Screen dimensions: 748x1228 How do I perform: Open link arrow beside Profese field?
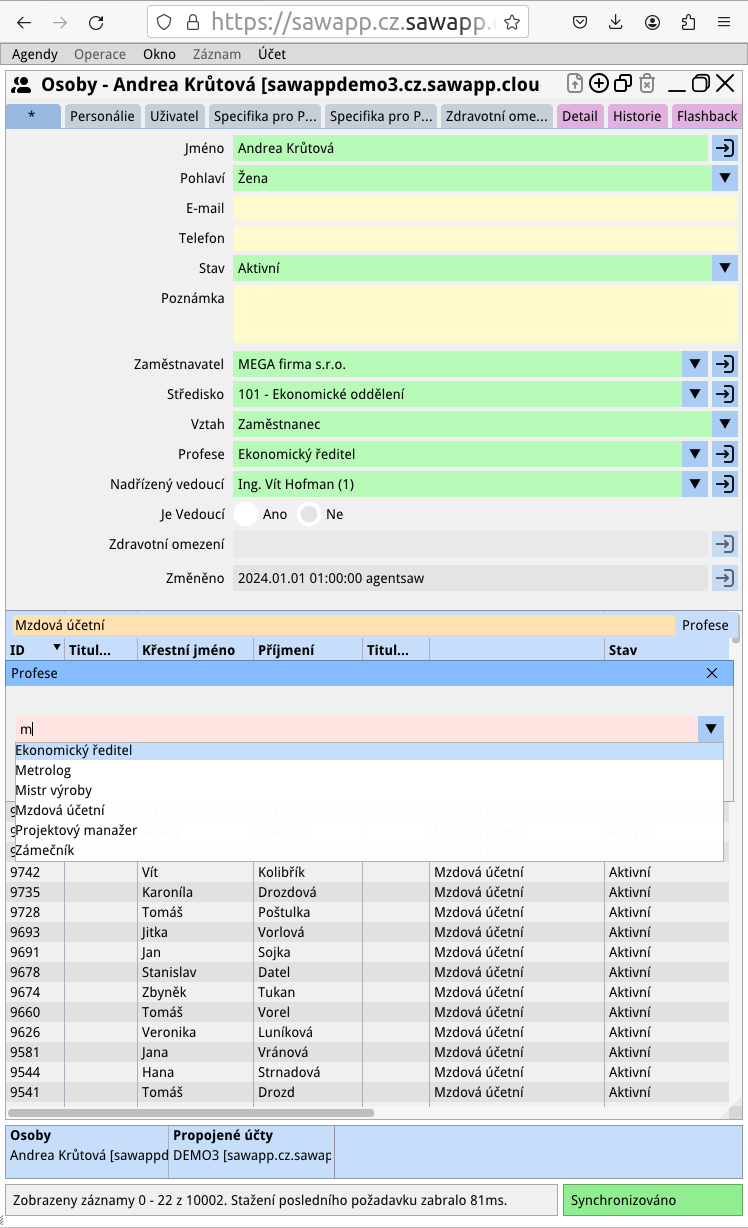click(x=724, y=454)
